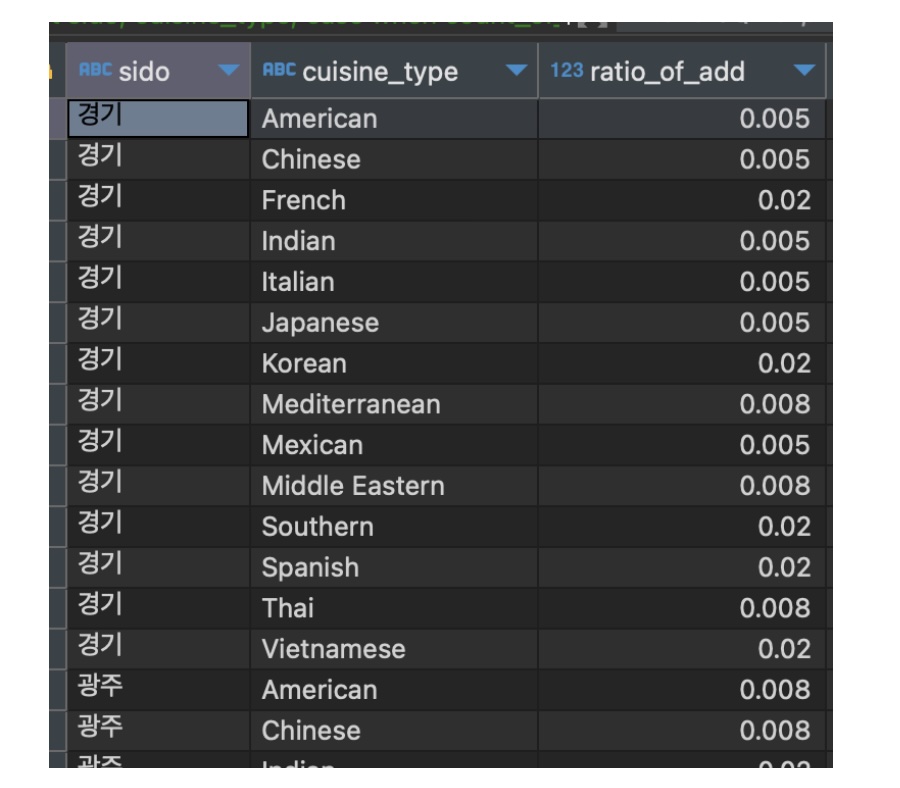Open the sido column filter dropdown arrow
This screenshot has width=900, height=788.
click(x=228, y=70)
